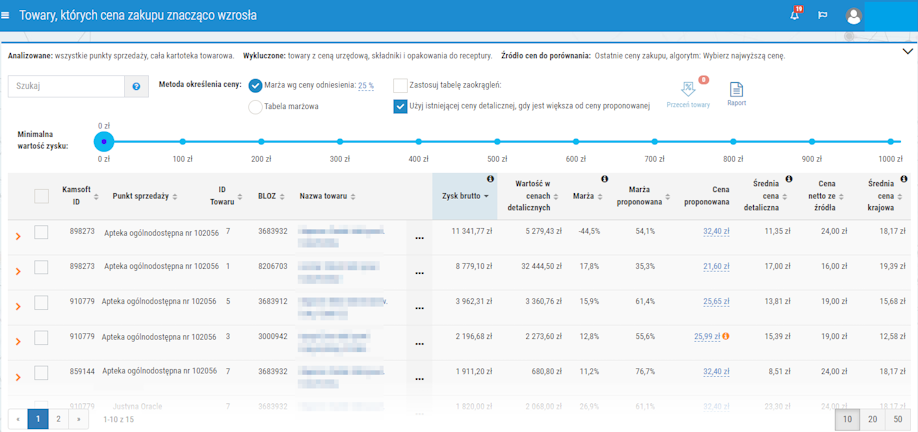Click info icon above Zysk brutto column

coord(490,179)
